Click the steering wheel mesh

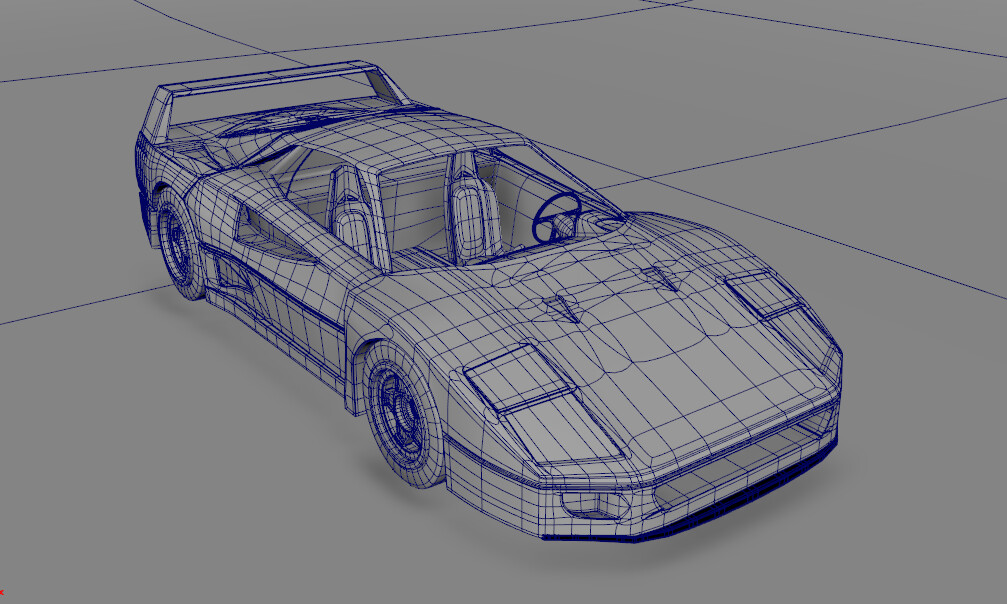coord(558,213)
